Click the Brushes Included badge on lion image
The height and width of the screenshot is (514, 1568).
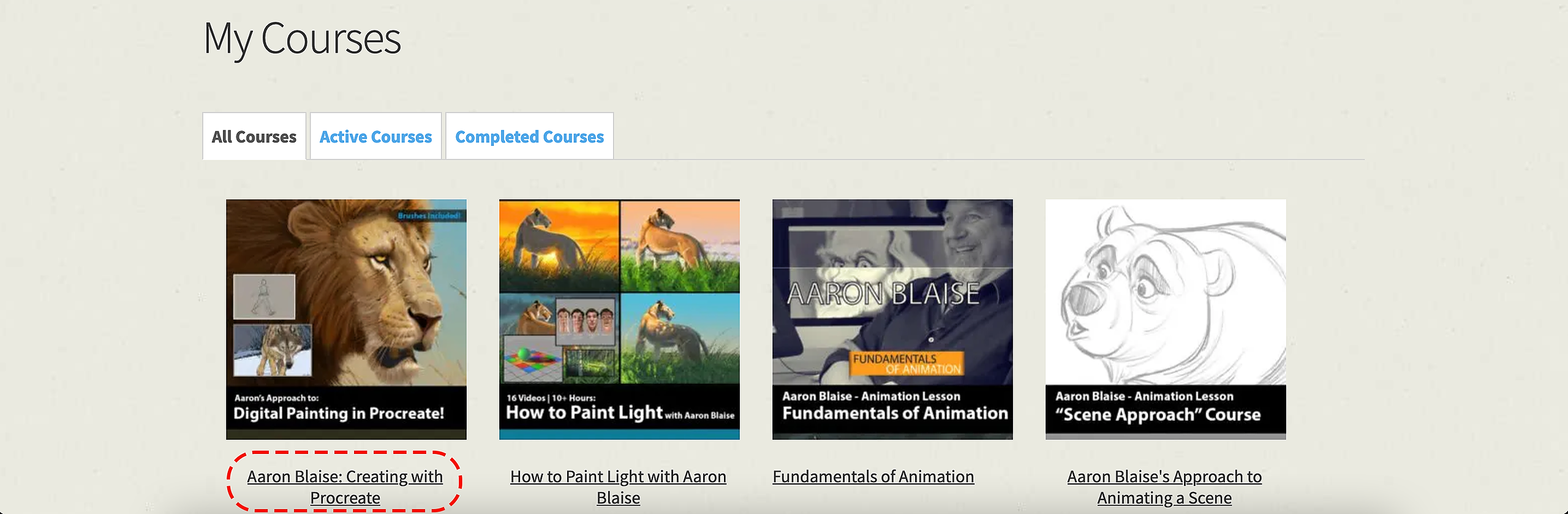[x=429, y=216]
